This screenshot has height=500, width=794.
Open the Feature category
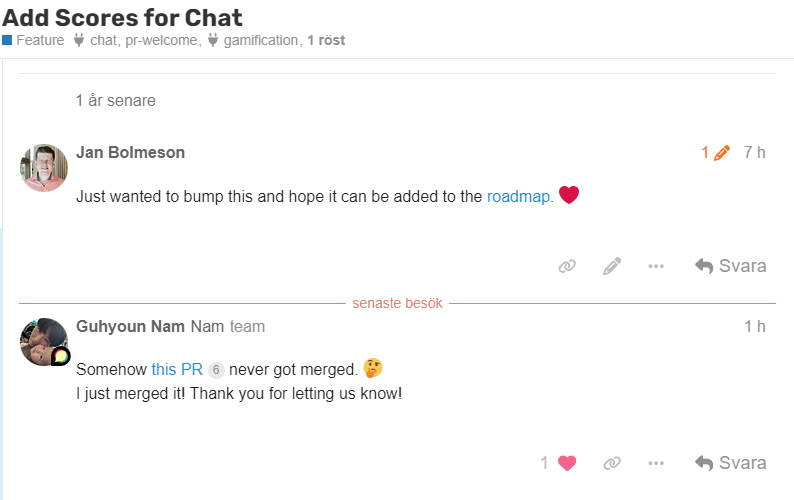point(39,41)
